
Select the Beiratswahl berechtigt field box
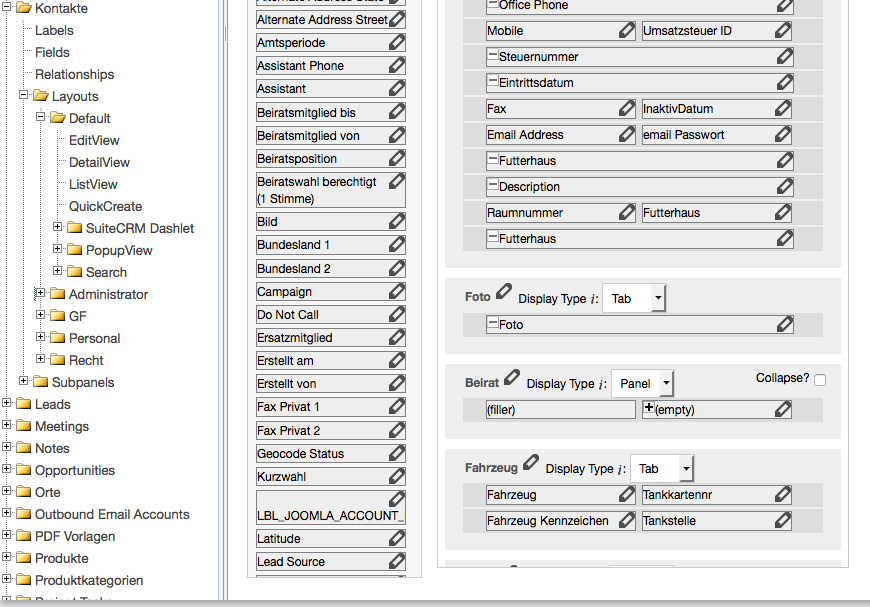(x=331, y=190)
